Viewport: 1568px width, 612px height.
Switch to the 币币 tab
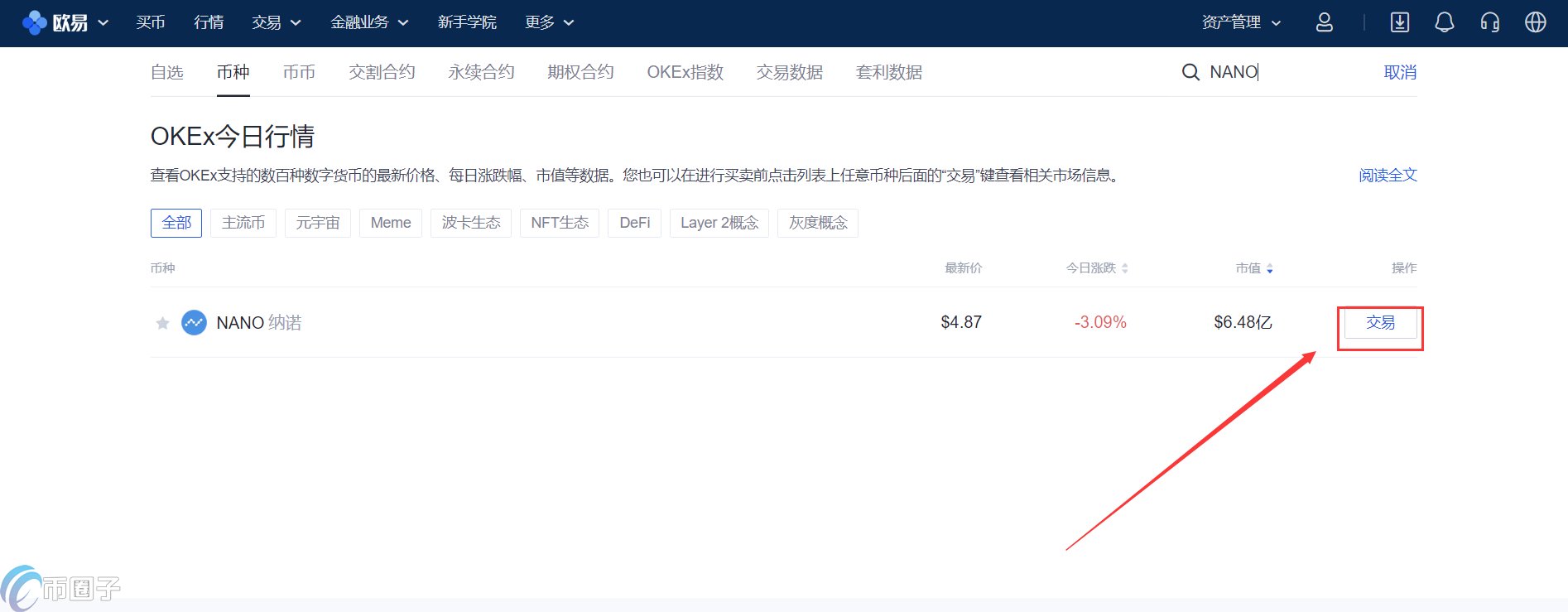(300, 72)
